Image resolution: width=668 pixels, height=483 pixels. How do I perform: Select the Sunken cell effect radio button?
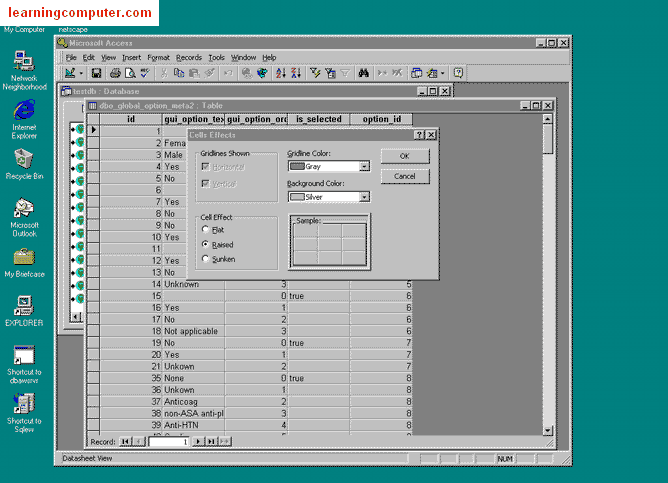[205, 259]
